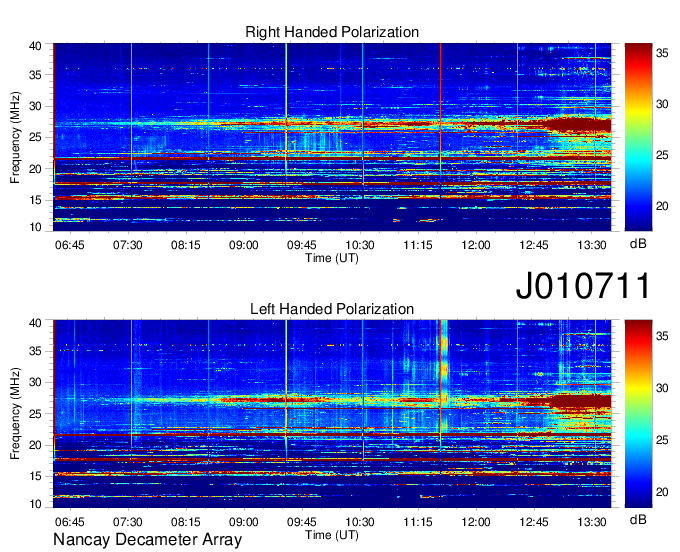Click the 09:00 tick of Left Handed plot

pos(244,522)
